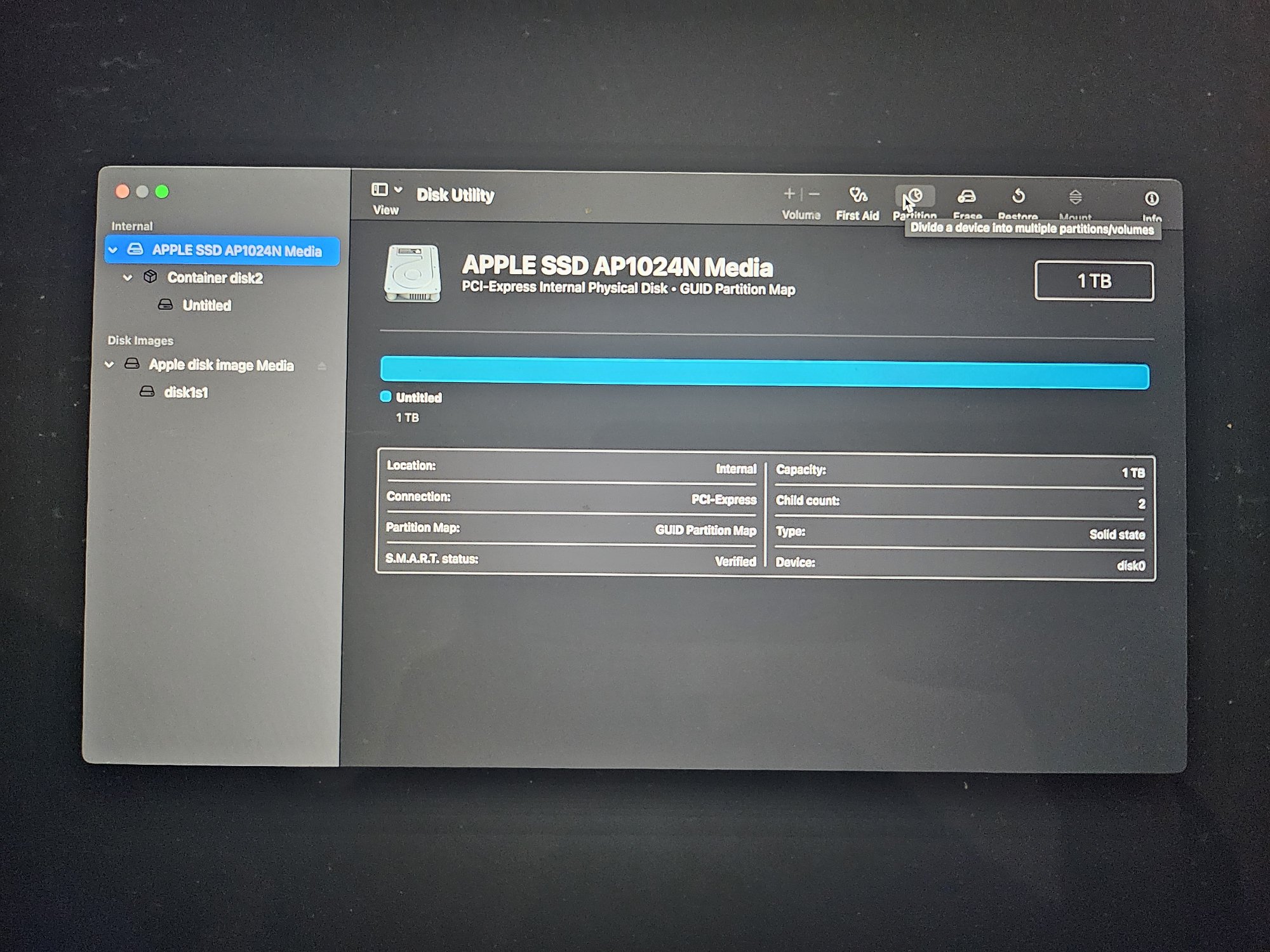Collapse the APPLE SSD AP1024N Media tree
Viewport: 1270px width, 952px height.
click(x=114, y=250)
